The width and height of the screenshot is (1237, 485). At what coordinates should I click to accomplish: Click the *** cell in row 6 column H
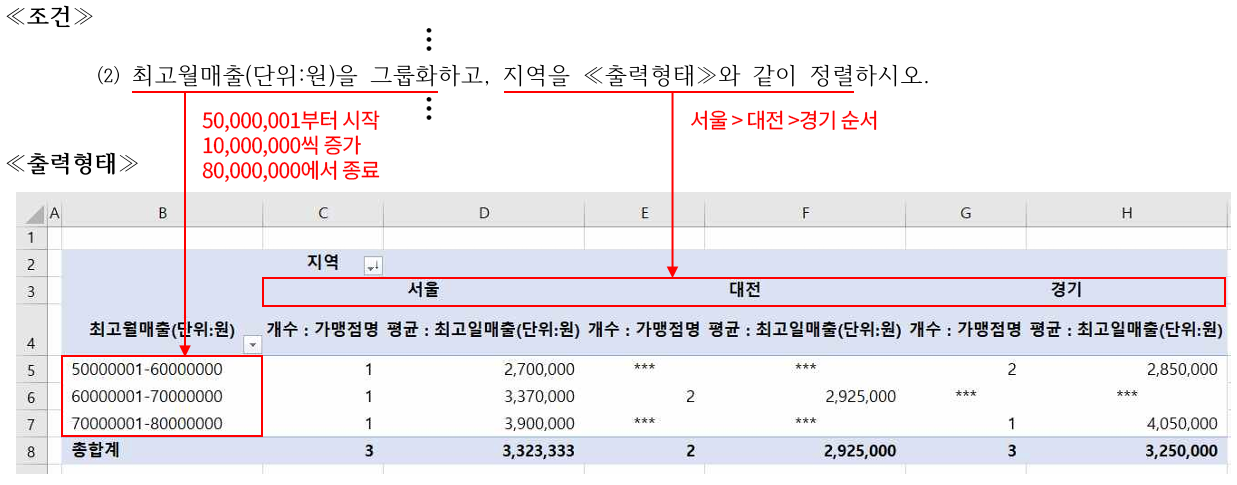[x=1127, y=395]
